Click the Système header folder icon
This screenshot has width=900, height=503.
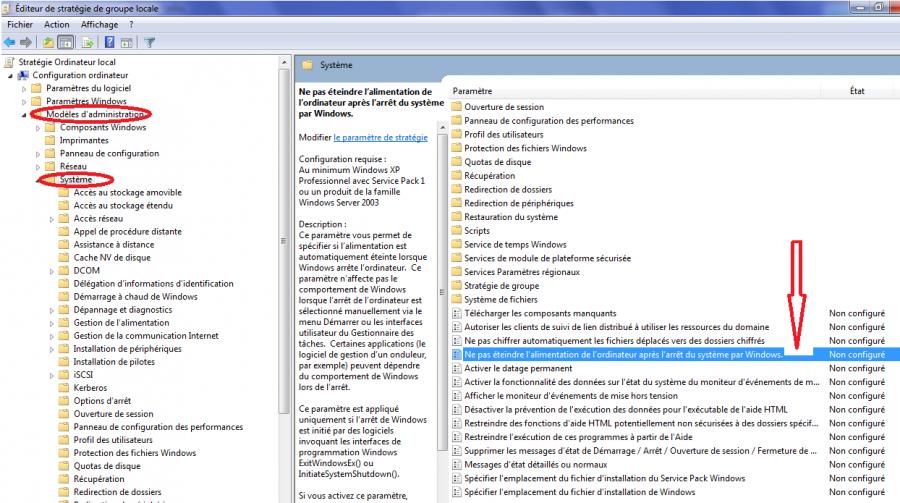click(308, 65)
